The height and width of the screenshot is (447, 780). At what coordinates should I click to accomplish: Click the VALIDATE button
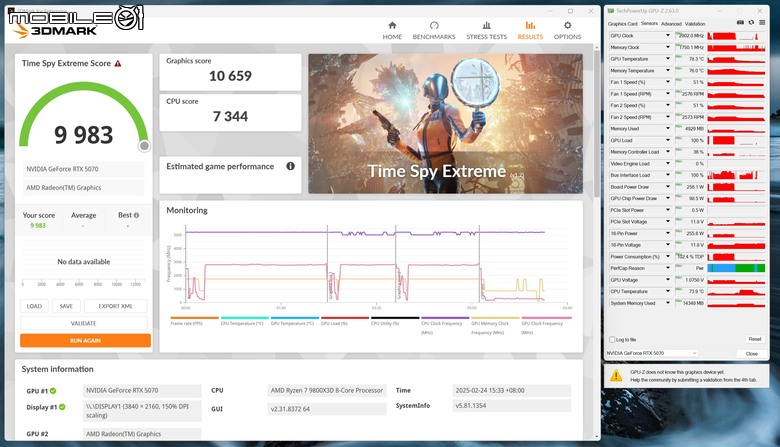[x=84, y=323]
